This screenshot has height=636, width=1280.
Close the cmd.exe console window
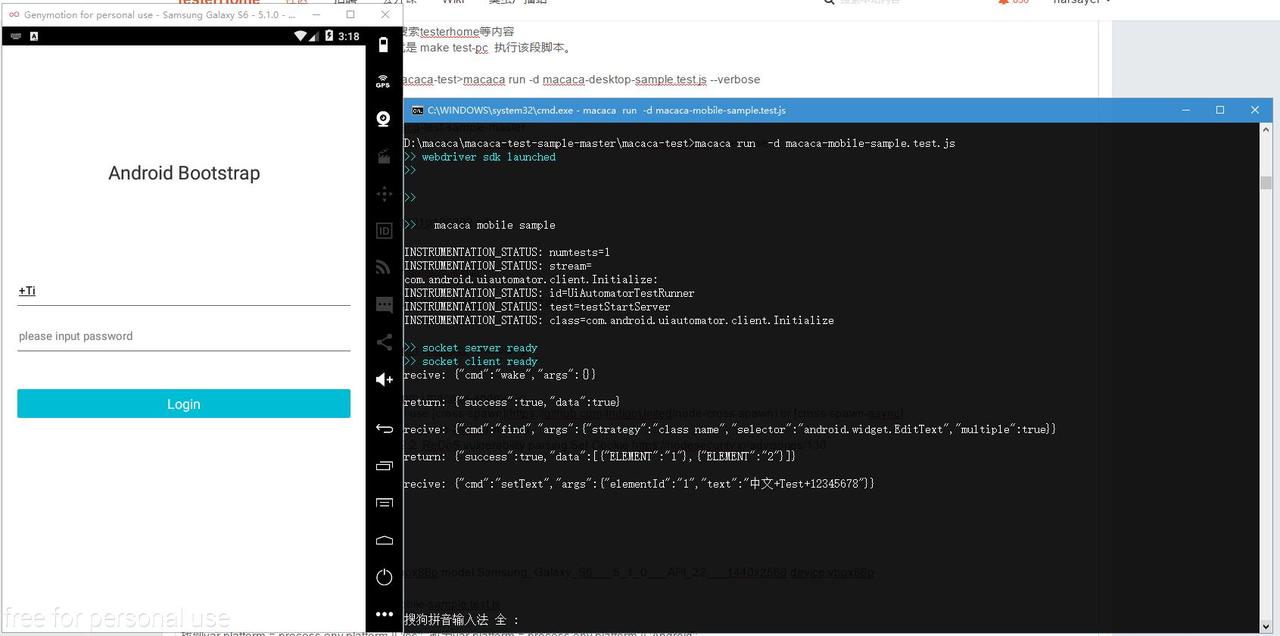tap(1255, 110)
